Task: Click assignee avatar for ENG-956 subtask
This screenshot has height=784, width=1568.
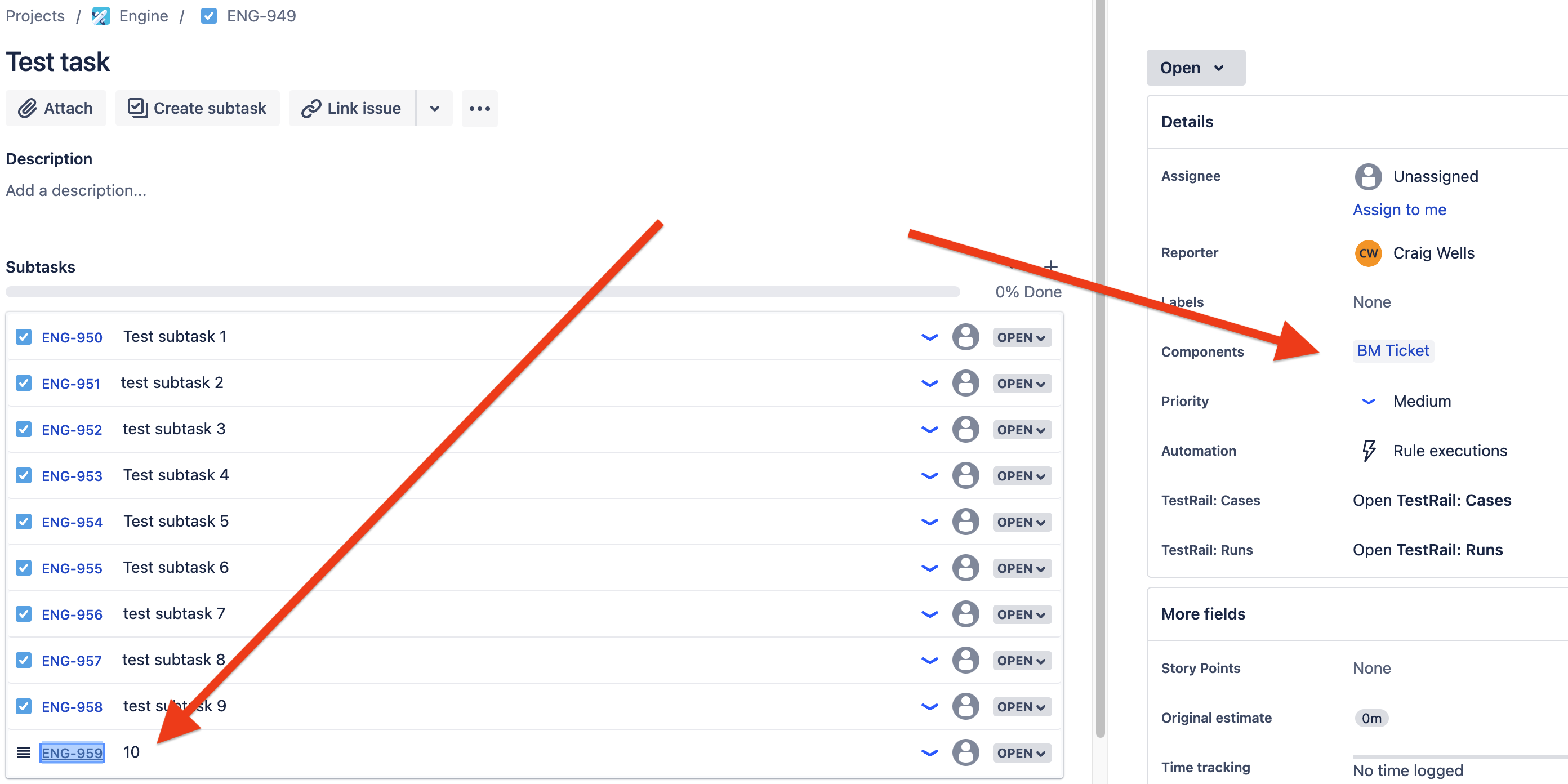Action: pos(965,614)
